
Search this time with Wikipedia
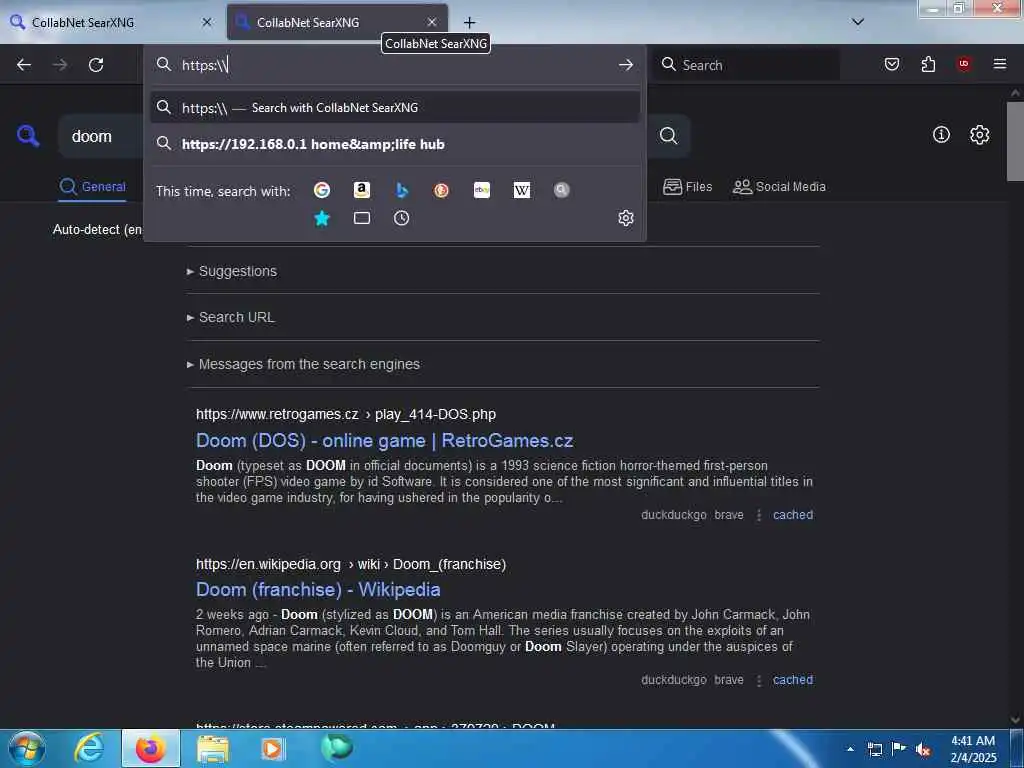522,190
